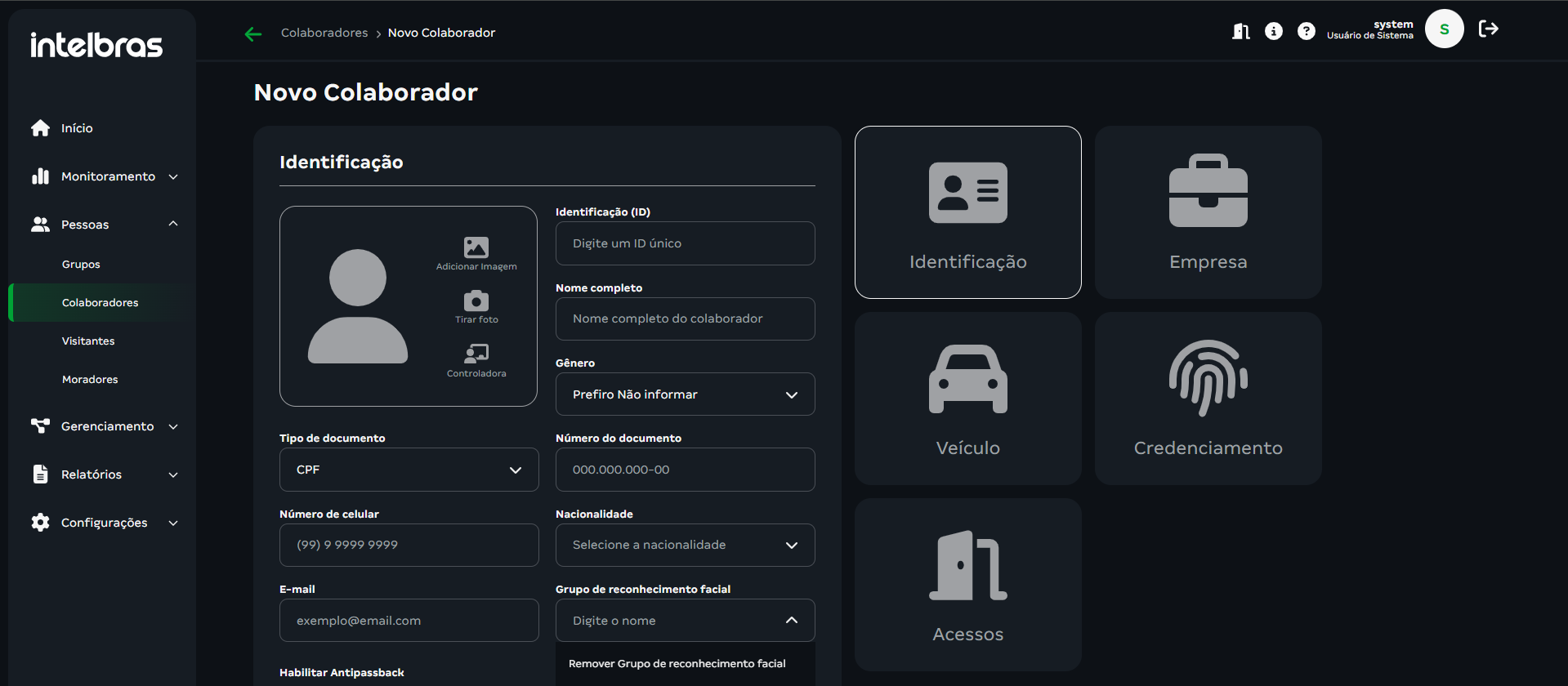Open the user avatar S circle
This screenshot has height=686, width=1568.
point(1444,29)
